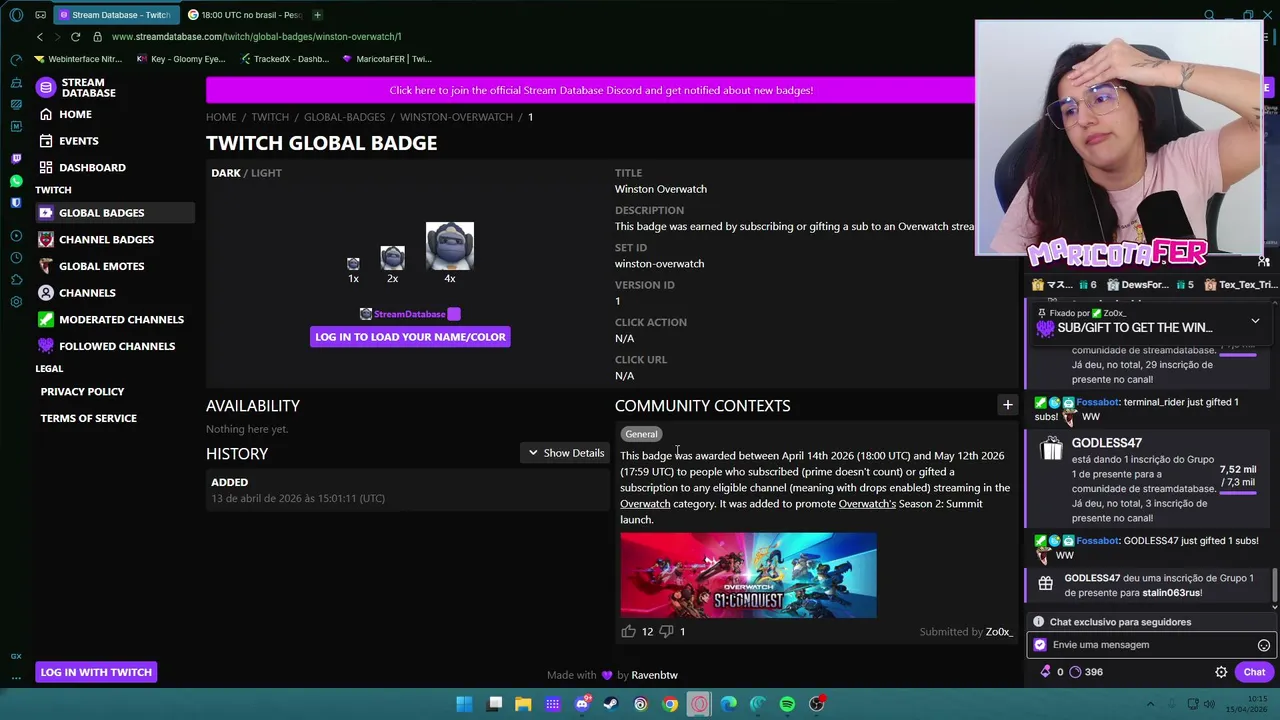Click stalin063rus gift recipient name
This screenshot has width=1280, height=720.
tap(1171, 593)
